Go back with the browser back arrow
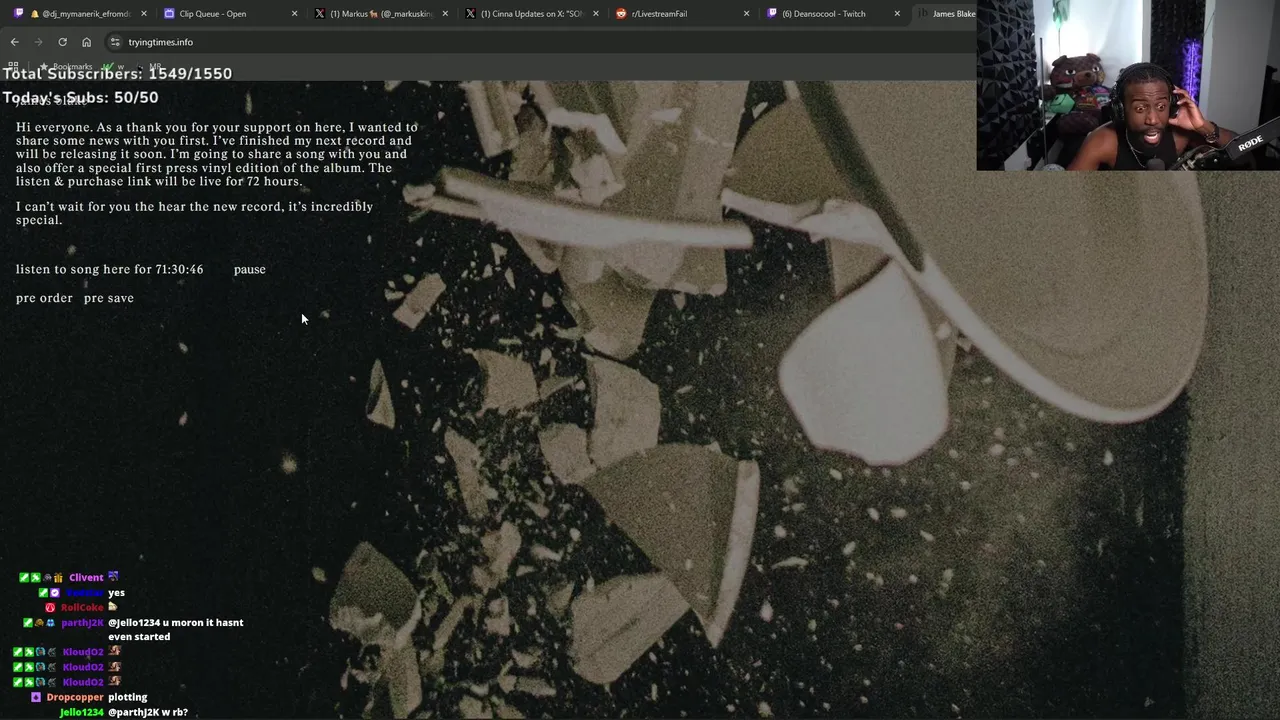The height and width of the screenshot is (720, 1280). [x=14, y=42]
